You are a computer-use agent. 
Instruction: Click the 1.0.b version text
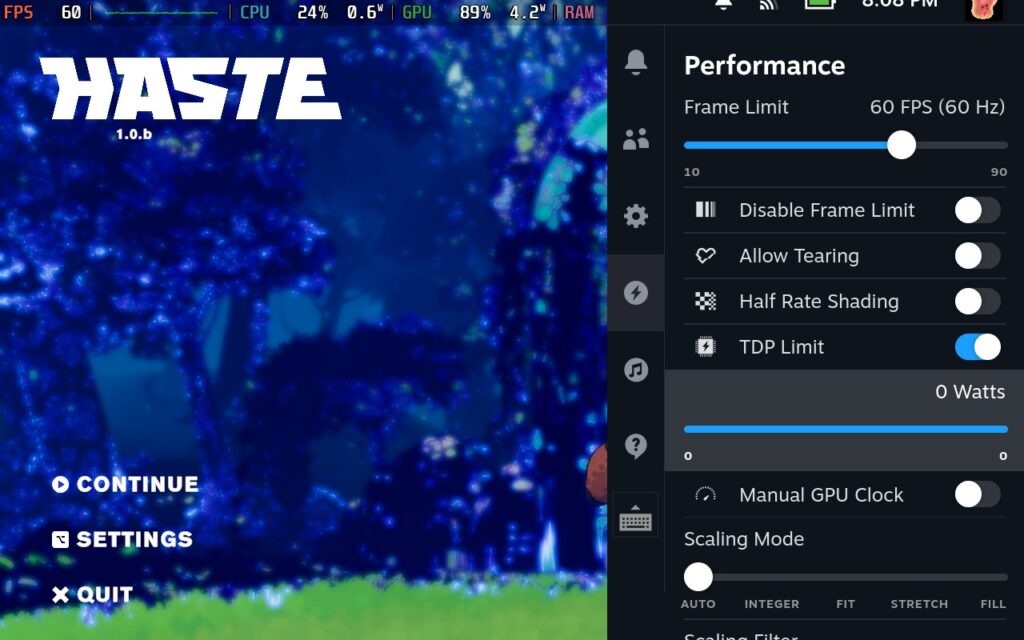tap(134, 135)
